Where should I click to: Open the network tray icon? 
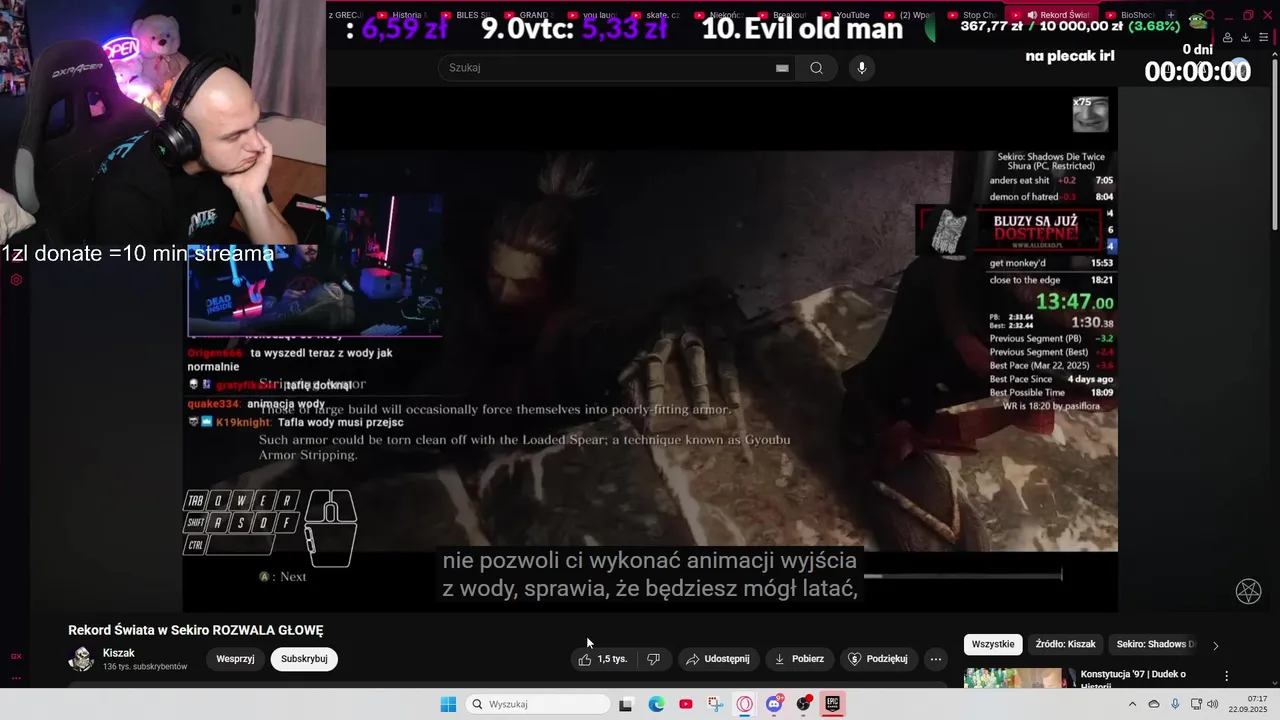tap(1196, 704)
